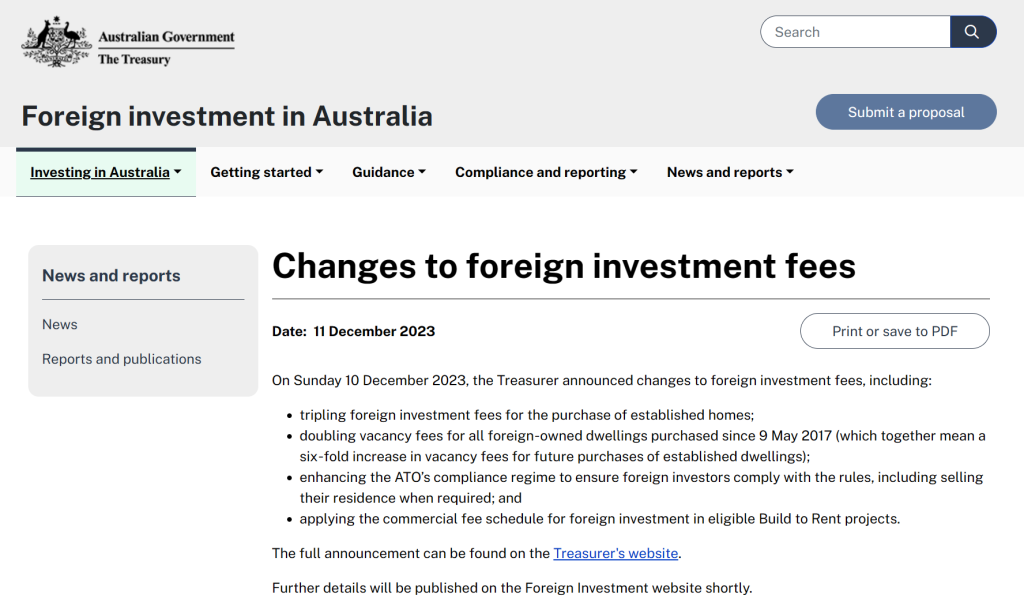Click the Australian coat of arms logo

[x=57, y=42]
